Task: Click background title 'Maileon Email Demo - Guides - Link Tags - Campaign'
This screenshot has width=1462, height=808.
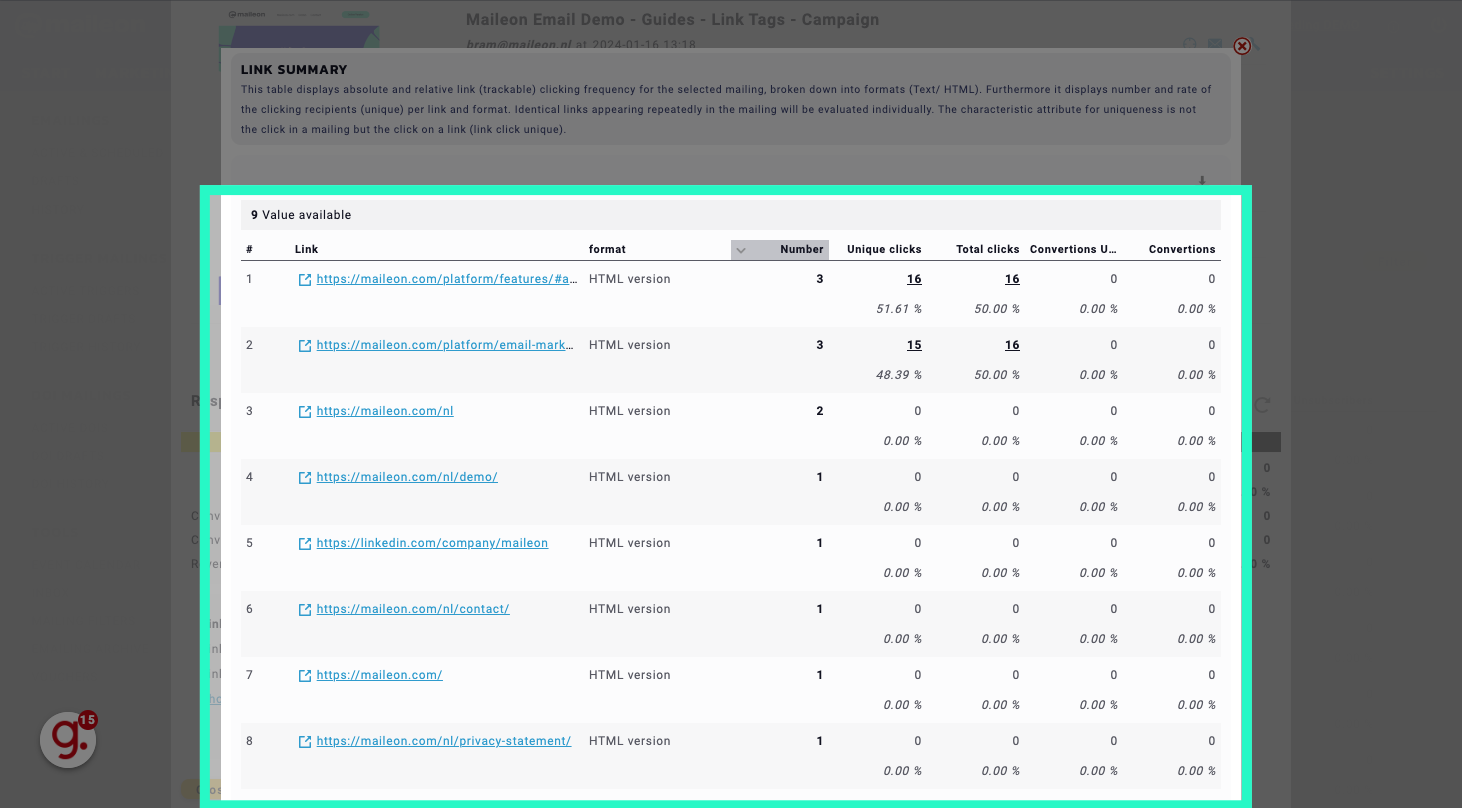Action: [673, 19]
